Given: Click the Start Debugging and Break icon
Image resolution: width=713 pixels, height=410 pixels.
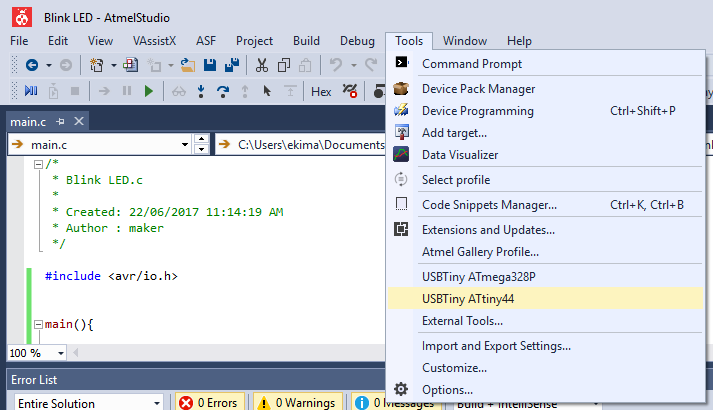Looking at the screenshot, I should tap(31, 91).
